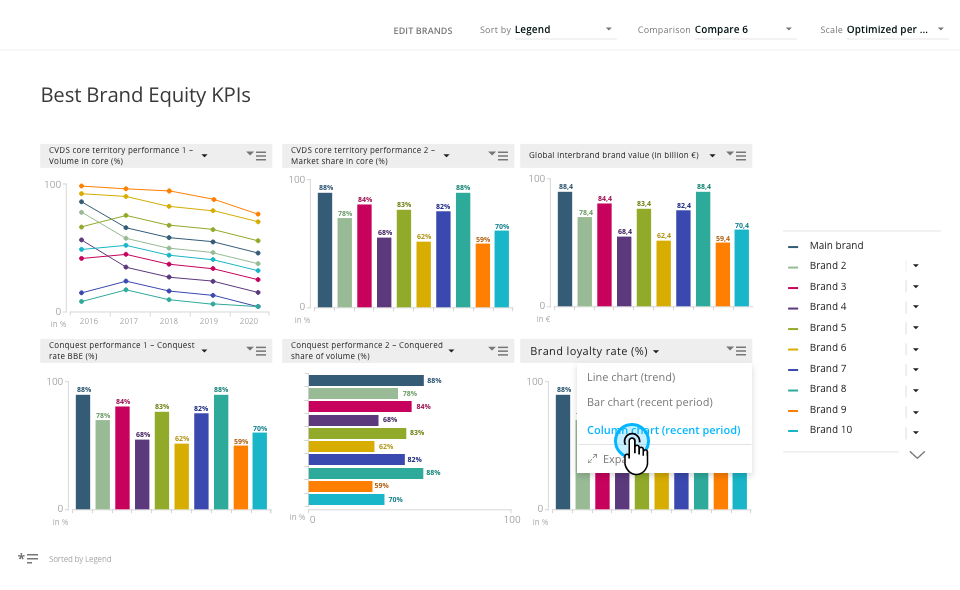Expand the dropdown arrow for Conquest rate BBE title
This screenshot has width=960, height=590.
click(x=204, y=351)
